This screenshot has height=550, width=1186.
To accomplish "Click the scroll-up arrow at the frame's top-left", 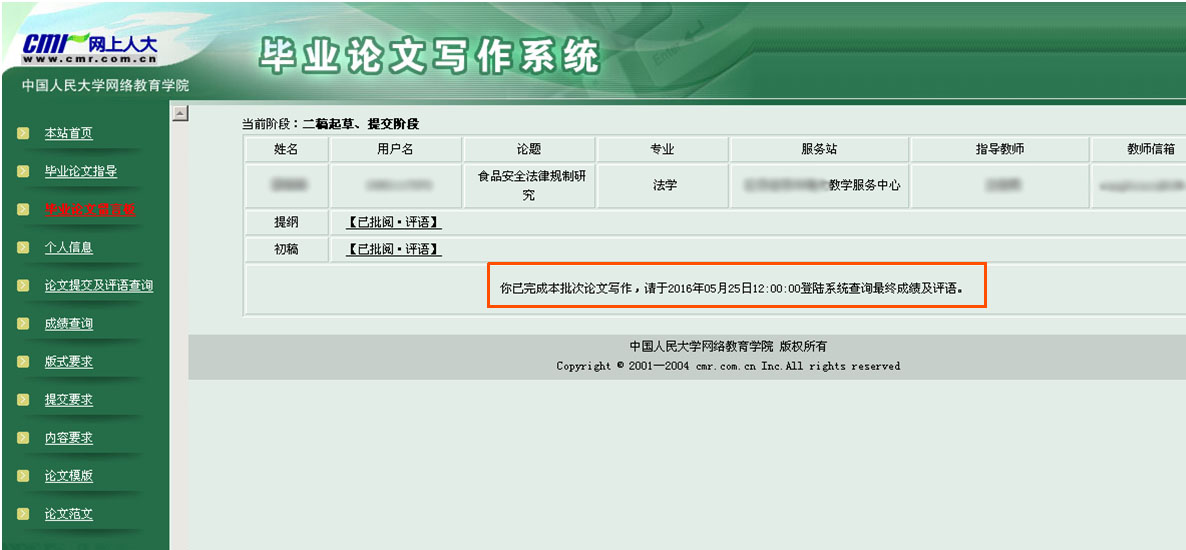I will (x=180, y=113).
